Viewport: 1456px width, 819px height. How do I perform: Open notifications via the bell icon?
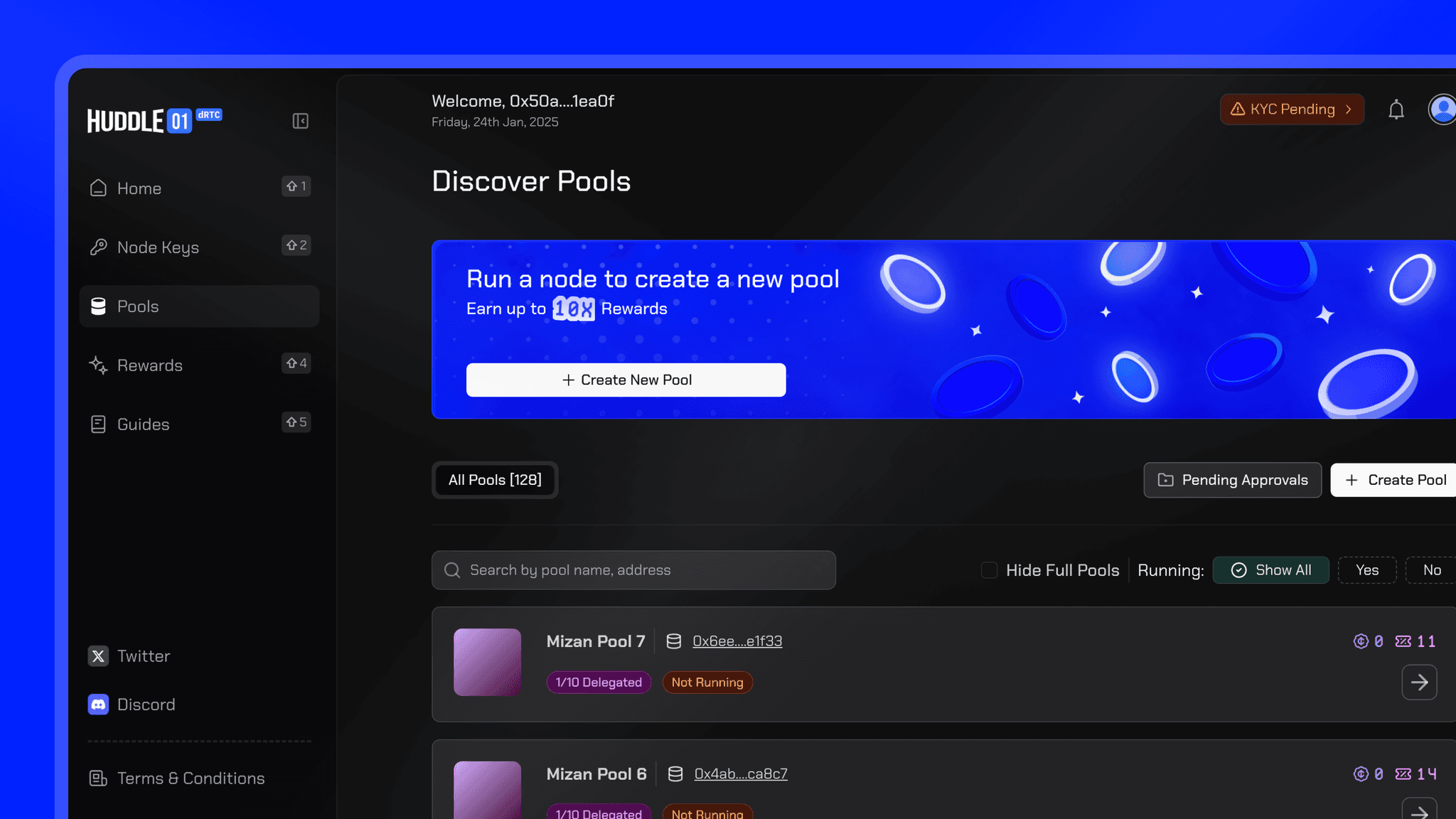click(1396, 109)
